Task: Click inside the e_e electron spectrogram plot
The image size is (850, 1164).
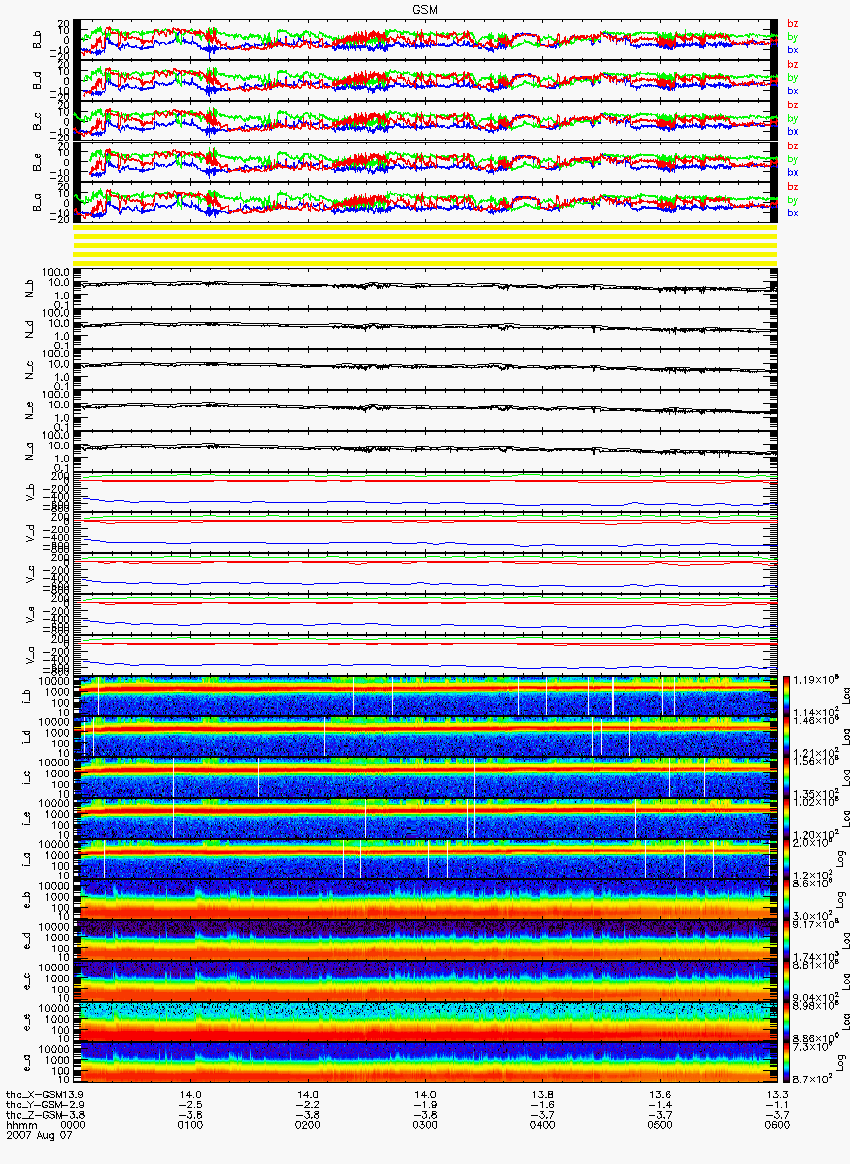Action: point(425,1023)
